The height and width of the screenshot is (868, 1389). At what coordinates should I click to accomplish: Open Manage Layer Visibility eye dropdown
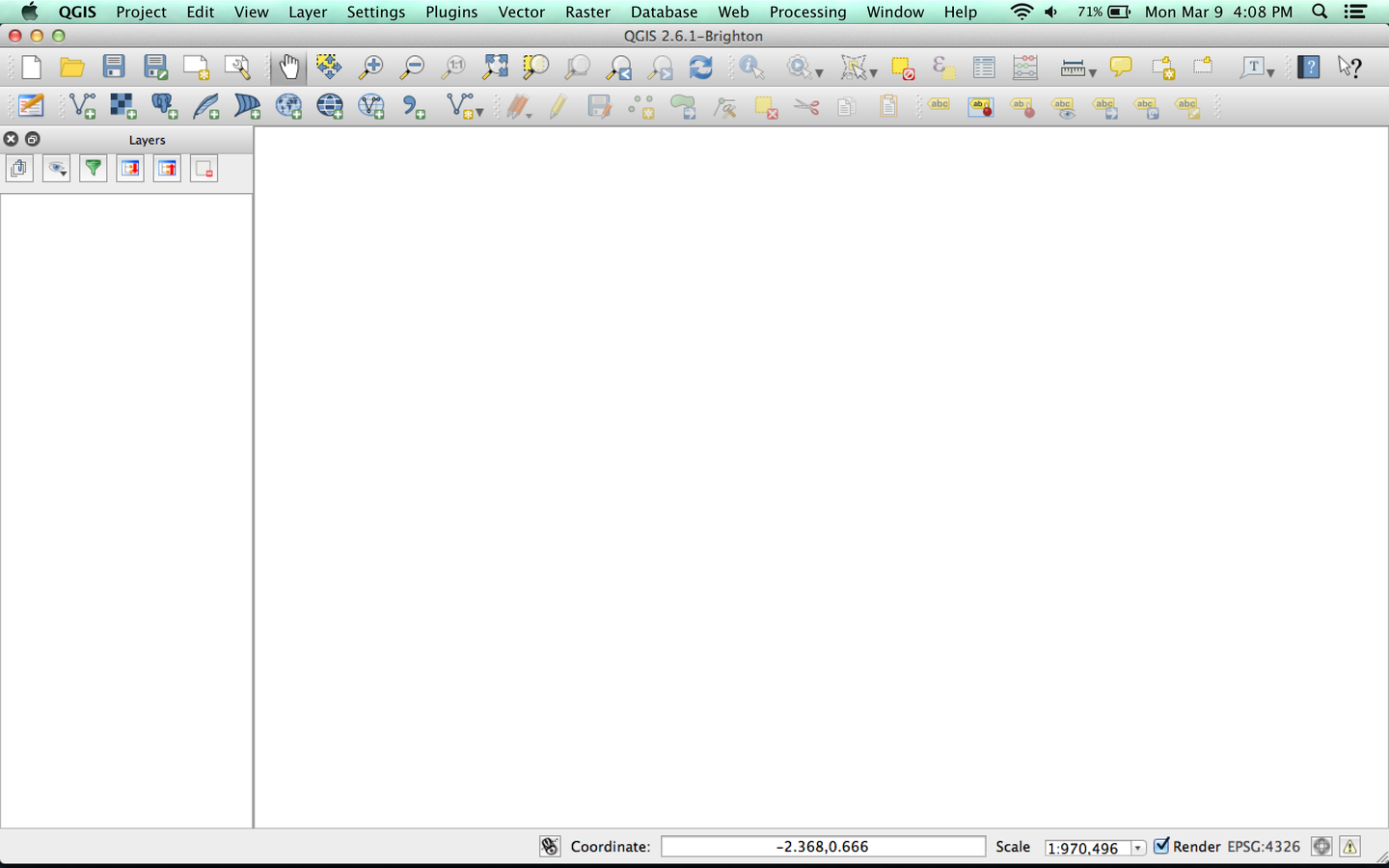[57, 169]
